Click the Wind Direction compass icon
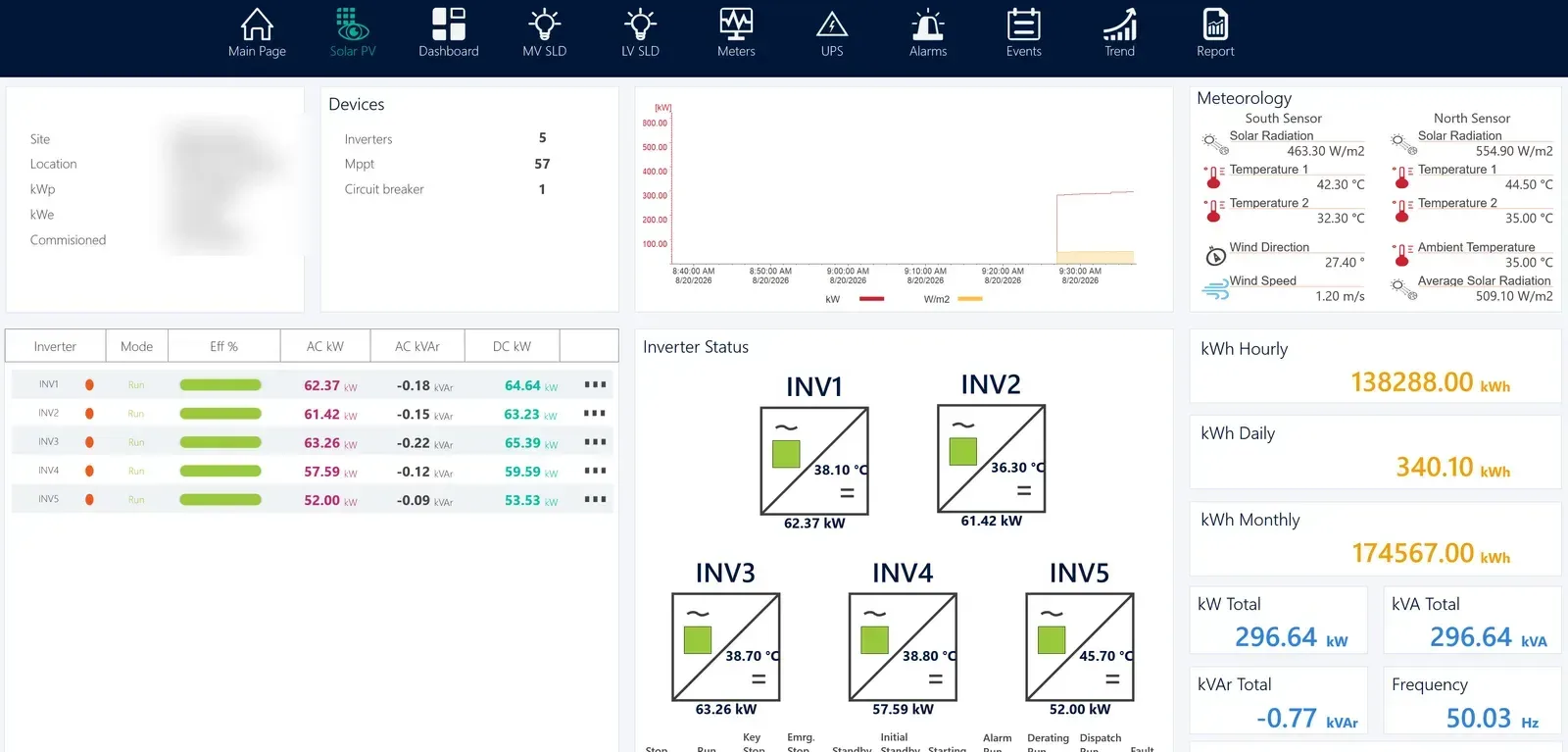Image resolution: width=1568 pixels, height=752 pixels. coord(1215,257)
